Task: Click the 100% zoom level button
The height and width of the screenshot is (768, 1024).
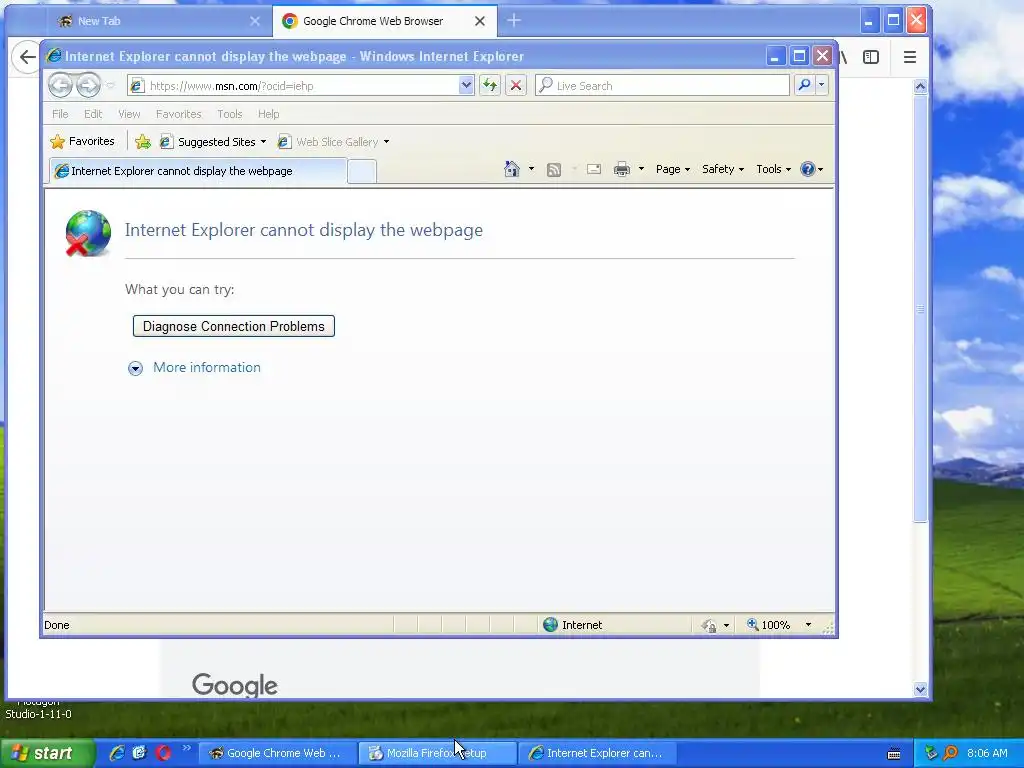Action: tap(769, 625)
